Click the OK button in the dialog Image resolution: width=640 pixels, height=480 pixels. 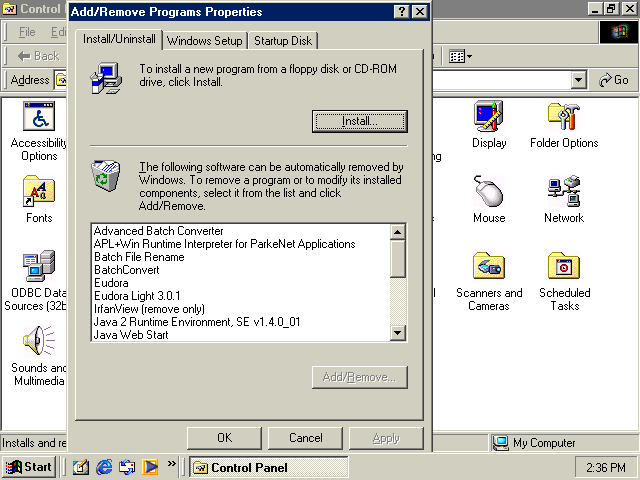224,438
